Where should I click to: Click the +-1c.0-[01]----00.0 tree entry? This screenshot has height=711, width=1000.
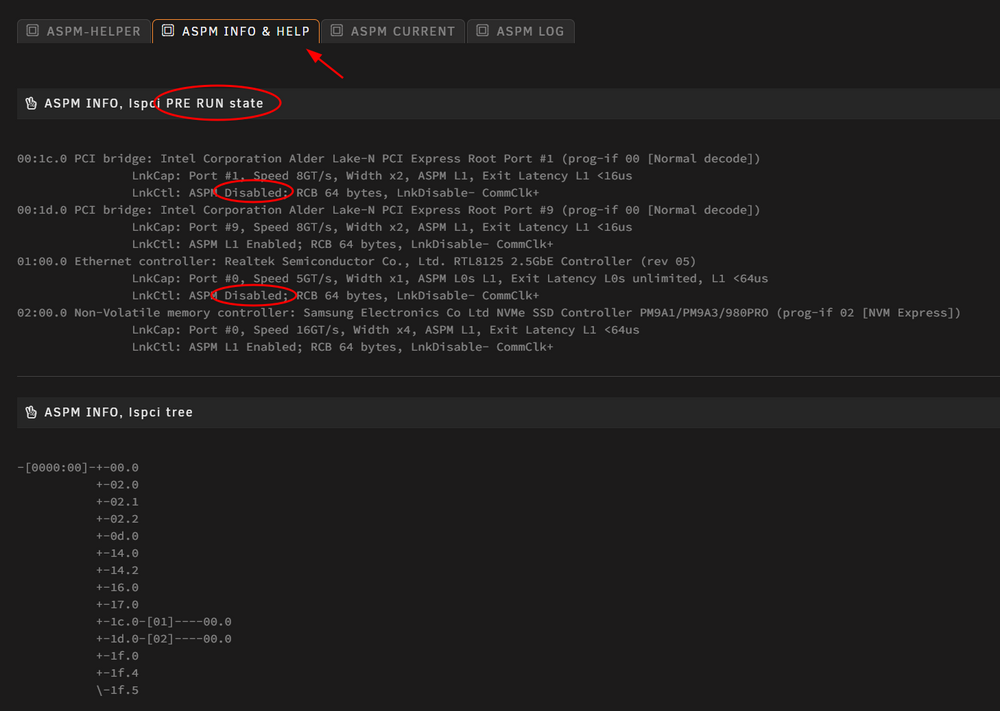164,622
